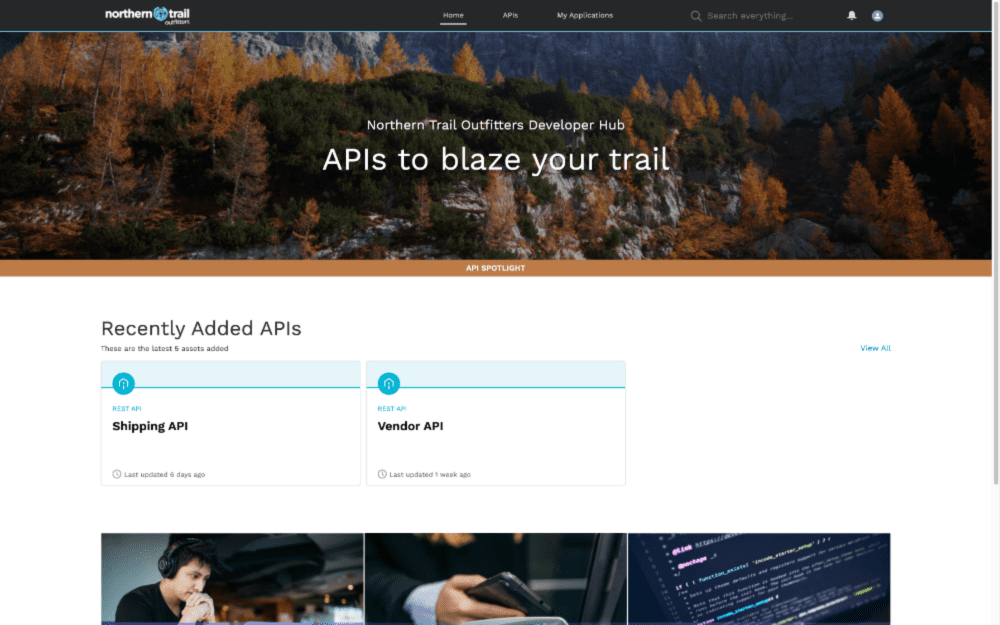Open the Shipping API title link

click(x=150, y=426)
